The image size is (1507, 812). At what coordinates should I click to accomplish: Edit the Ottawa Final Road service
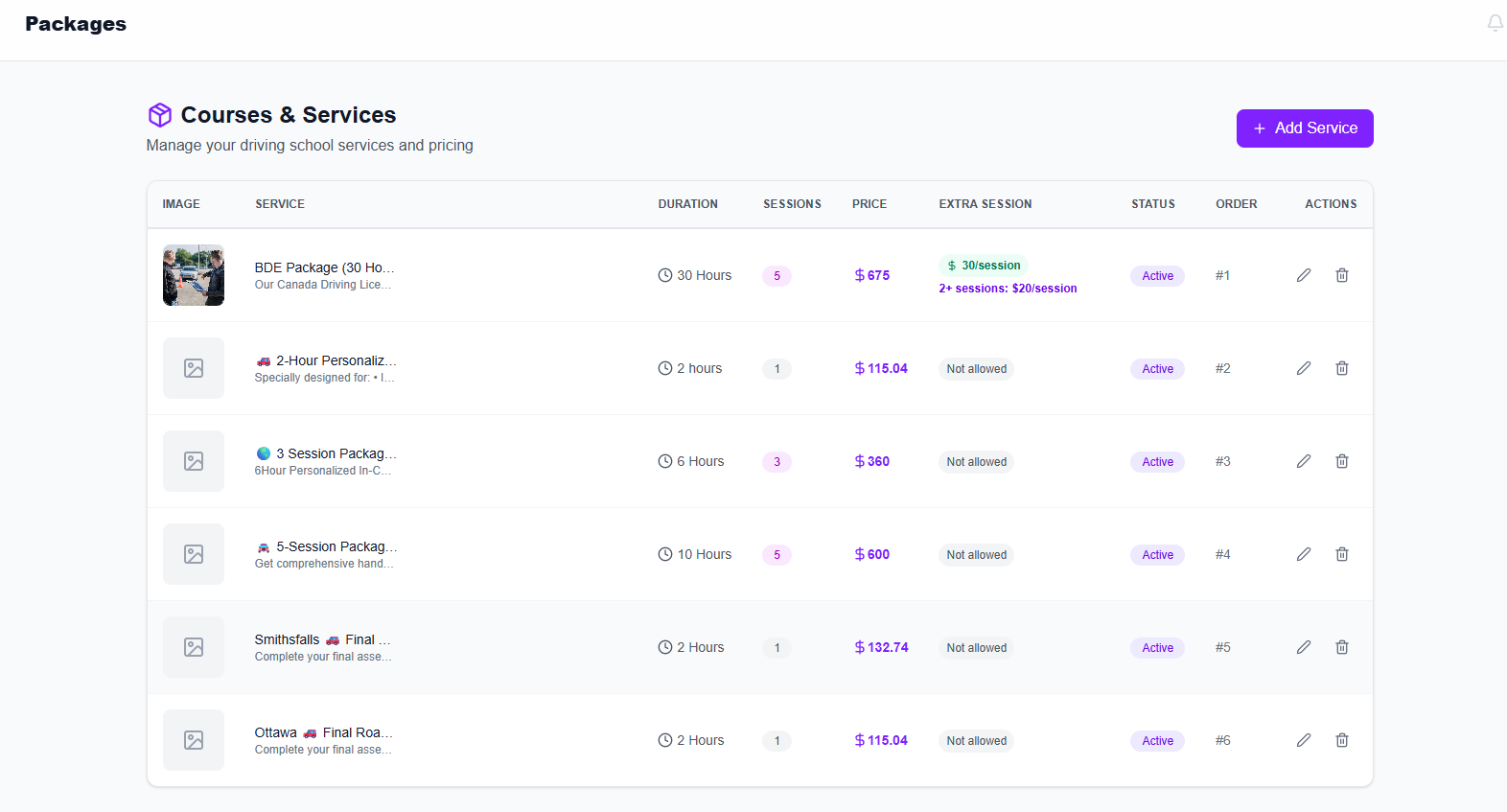tap(1303, 740)
